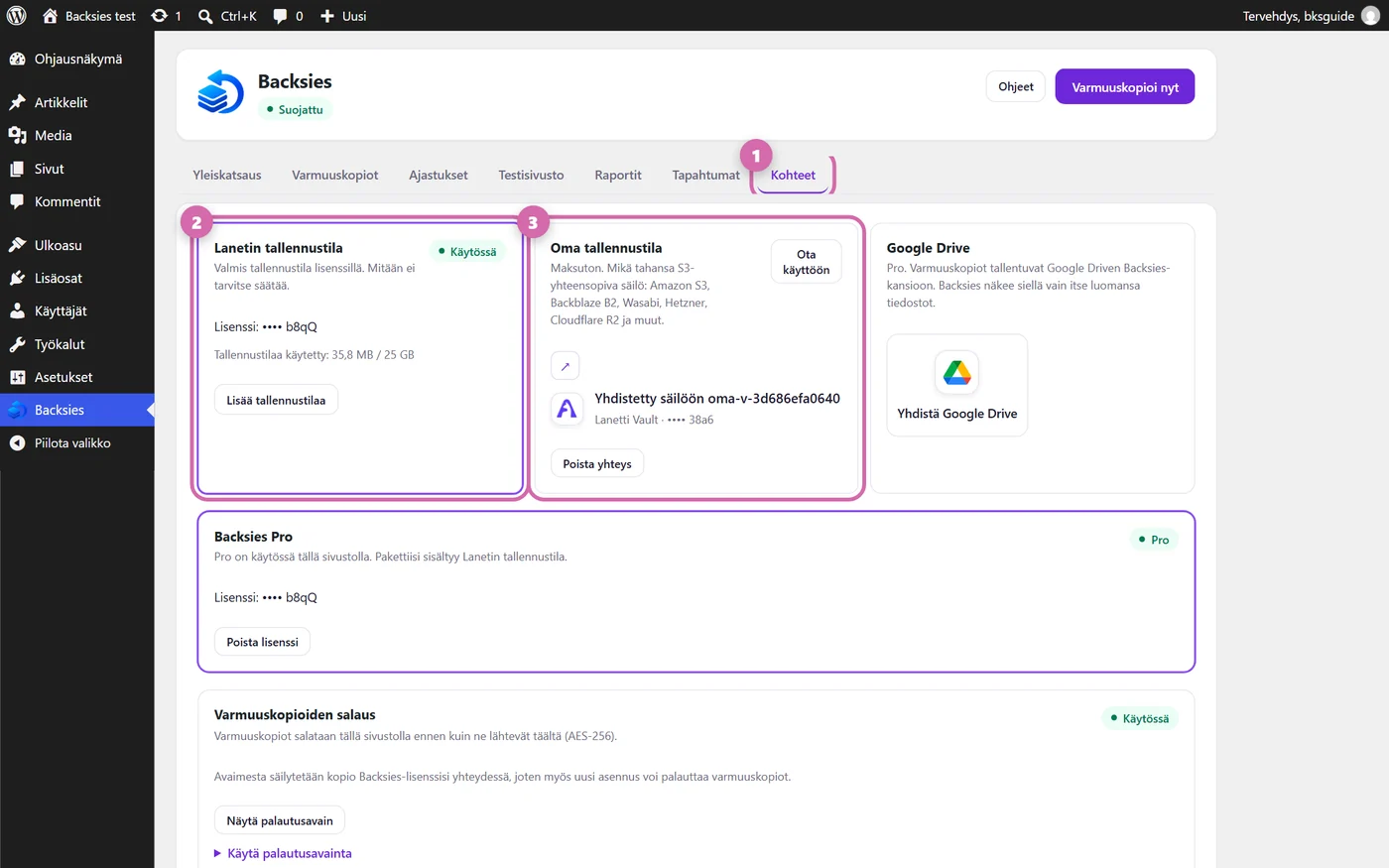This screenshot has width=1389, height=868.
Task: Click the updates icon in admin bar
Action: (159, 16)
